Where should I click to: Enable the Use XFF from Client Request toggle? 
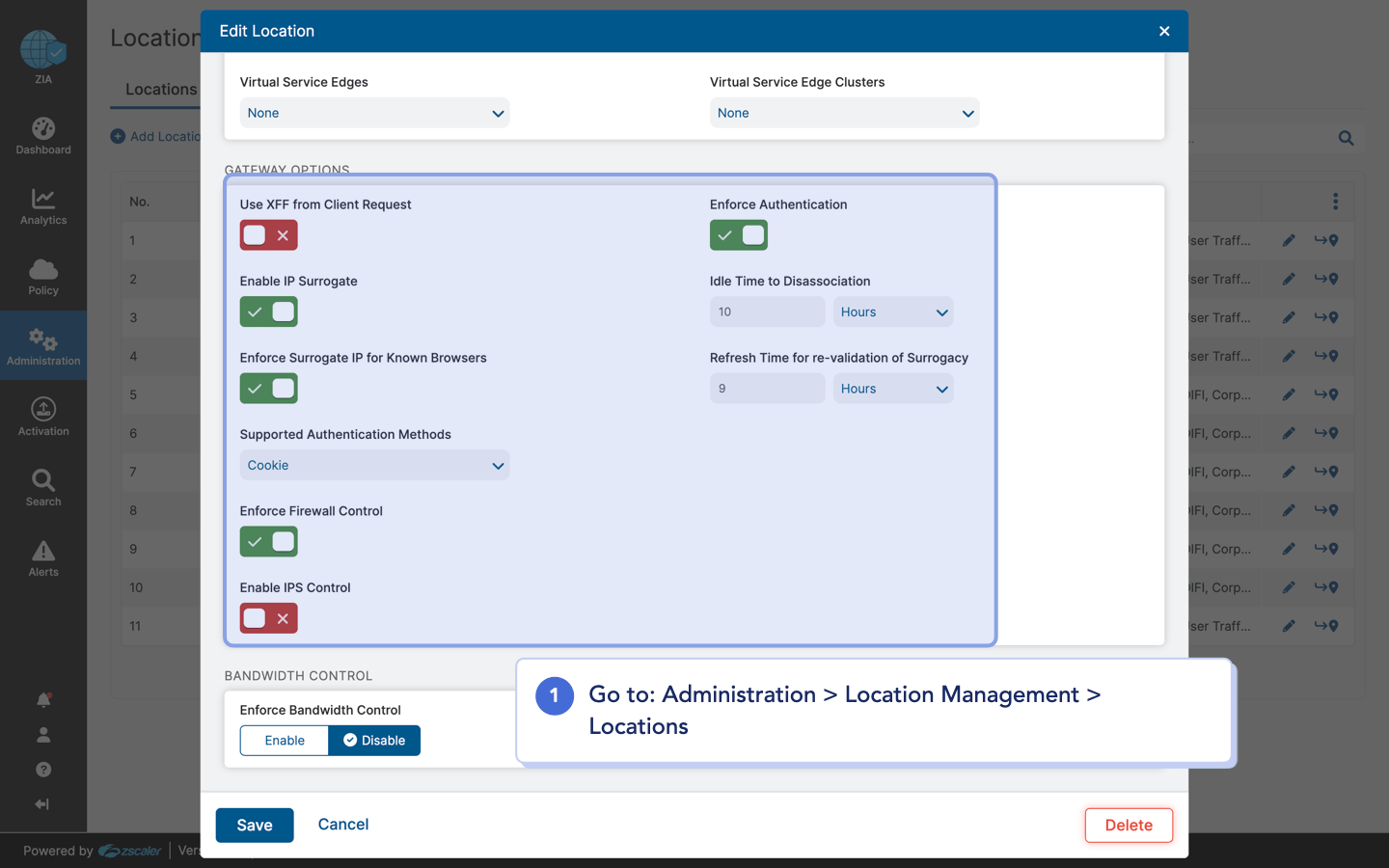tap(268, 234)
